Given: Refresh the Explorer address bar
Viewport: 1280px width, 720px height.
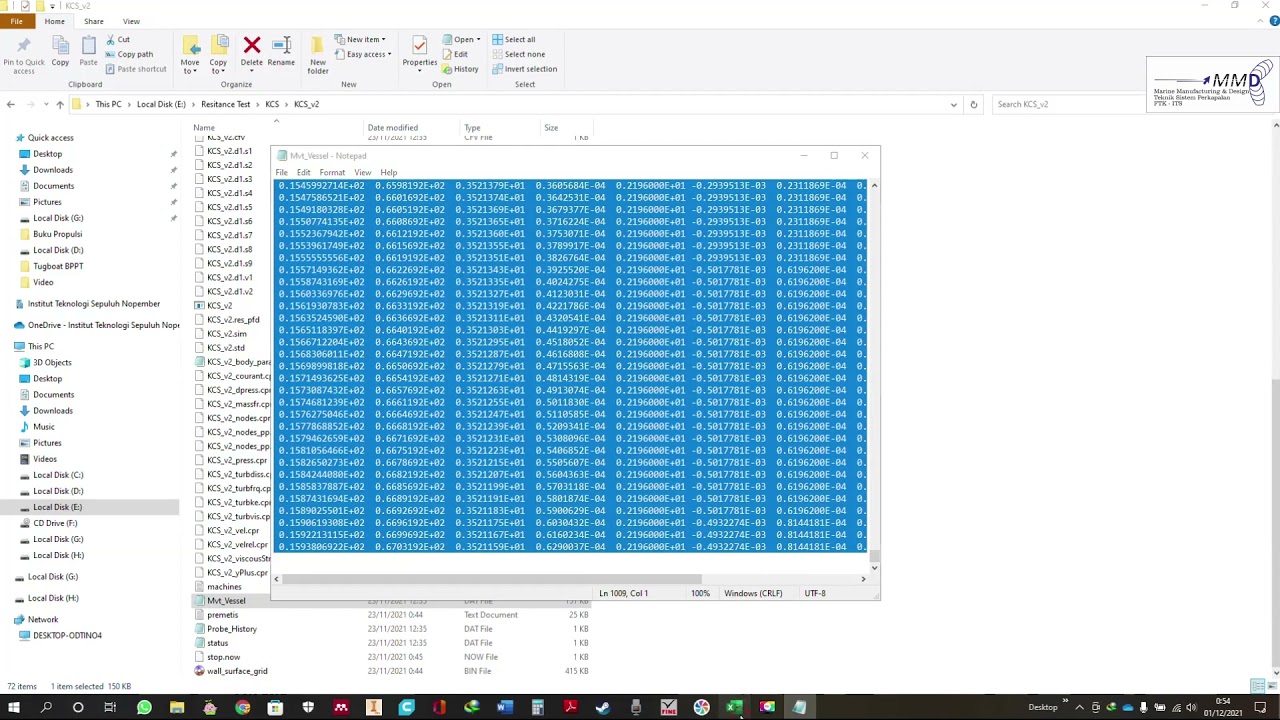Looking at the screenshot, I should click(973, 104).
